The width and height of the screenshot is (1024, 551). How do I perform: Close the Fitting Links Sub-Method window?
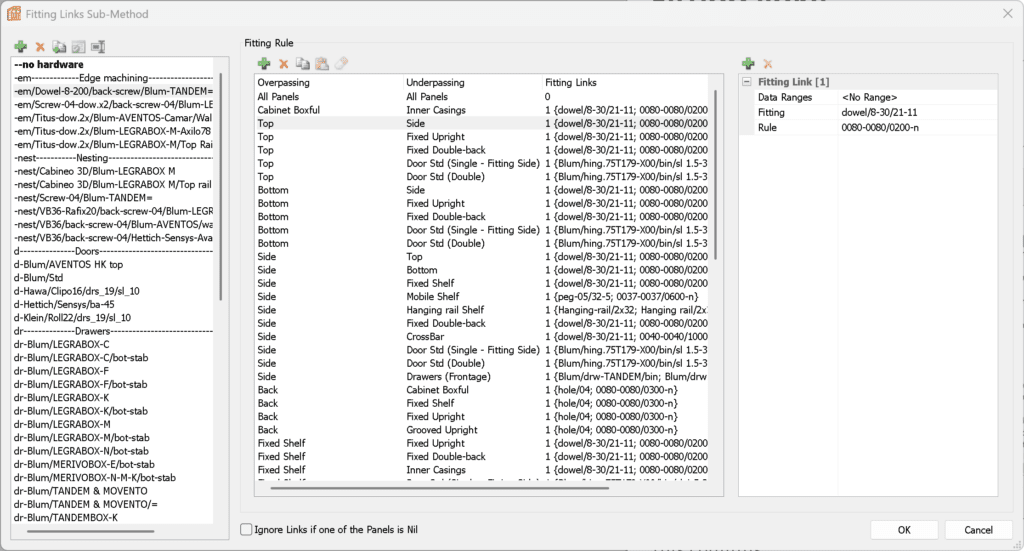coord(1008,13)
